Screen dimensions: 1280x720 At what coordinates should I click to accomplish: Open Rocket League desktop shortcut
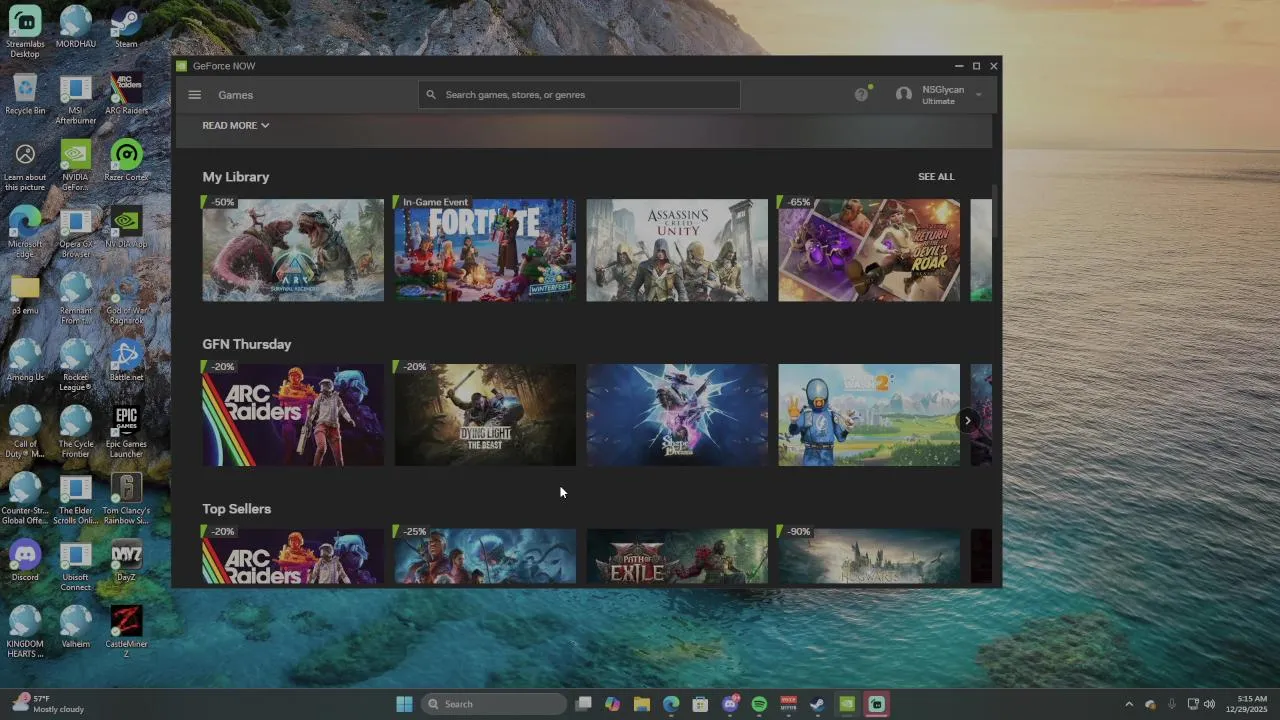tap(76, 366)
